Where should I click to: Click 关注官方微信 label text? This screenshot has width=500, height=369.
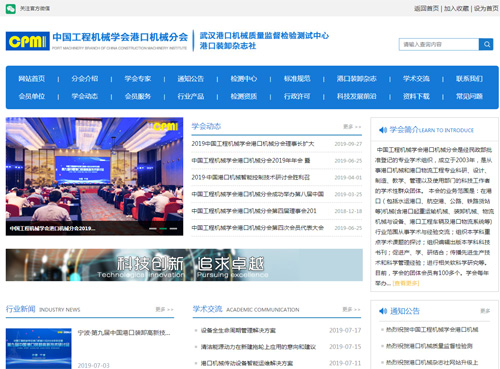pyautogui.click(x=35, y=9)
